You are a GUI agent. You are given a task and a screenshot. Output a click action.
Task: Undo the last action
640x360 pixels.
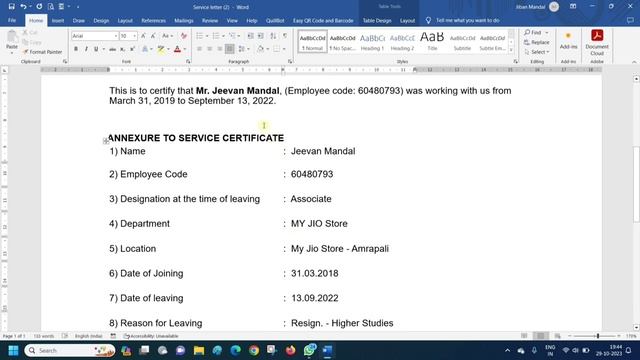[x=23, y=7]
